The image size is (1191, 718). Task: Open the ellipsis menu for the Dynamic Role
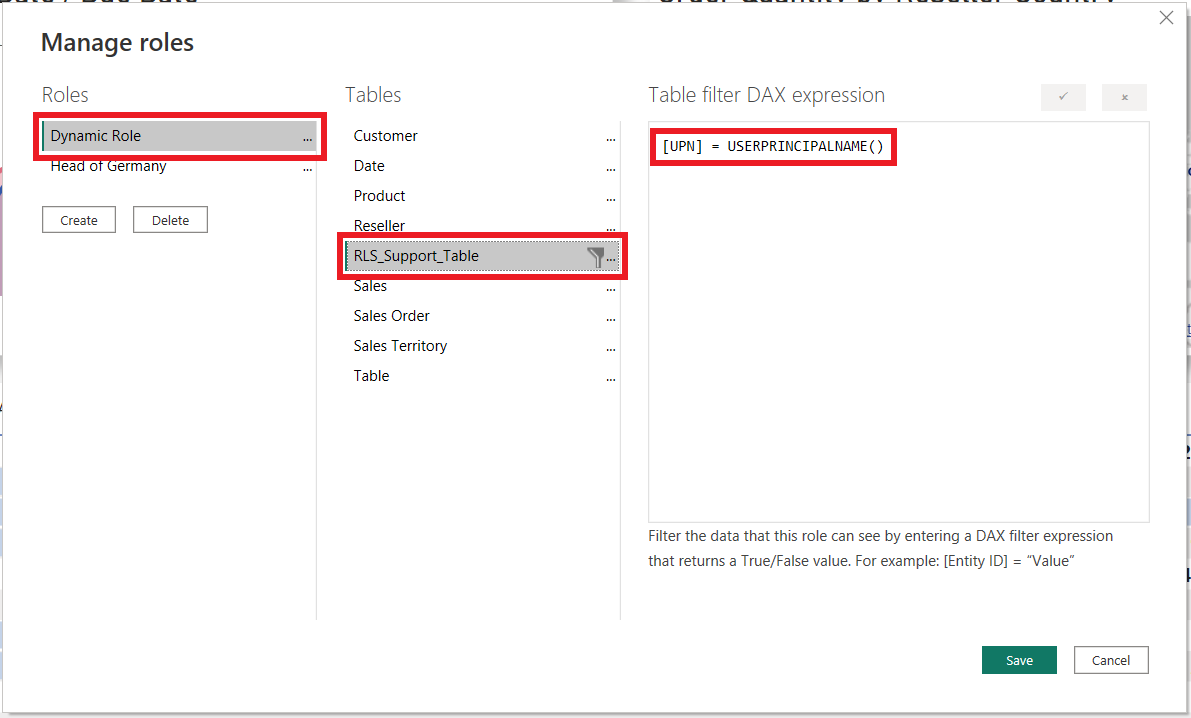click(308, 136)
